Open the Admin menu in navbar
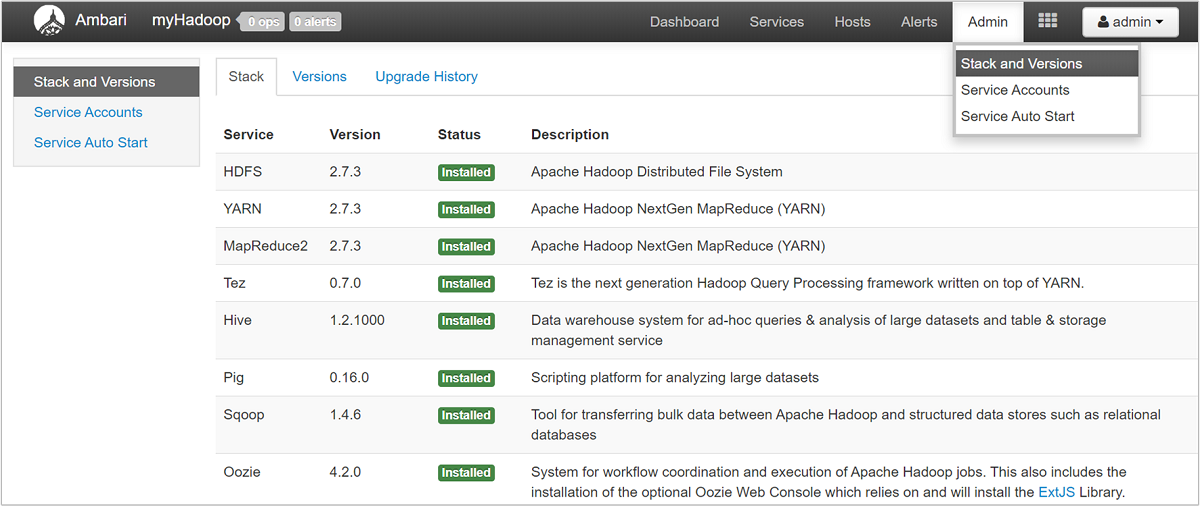The width and height of the screenshot is (1200, 506). click(x=987, y=22)
